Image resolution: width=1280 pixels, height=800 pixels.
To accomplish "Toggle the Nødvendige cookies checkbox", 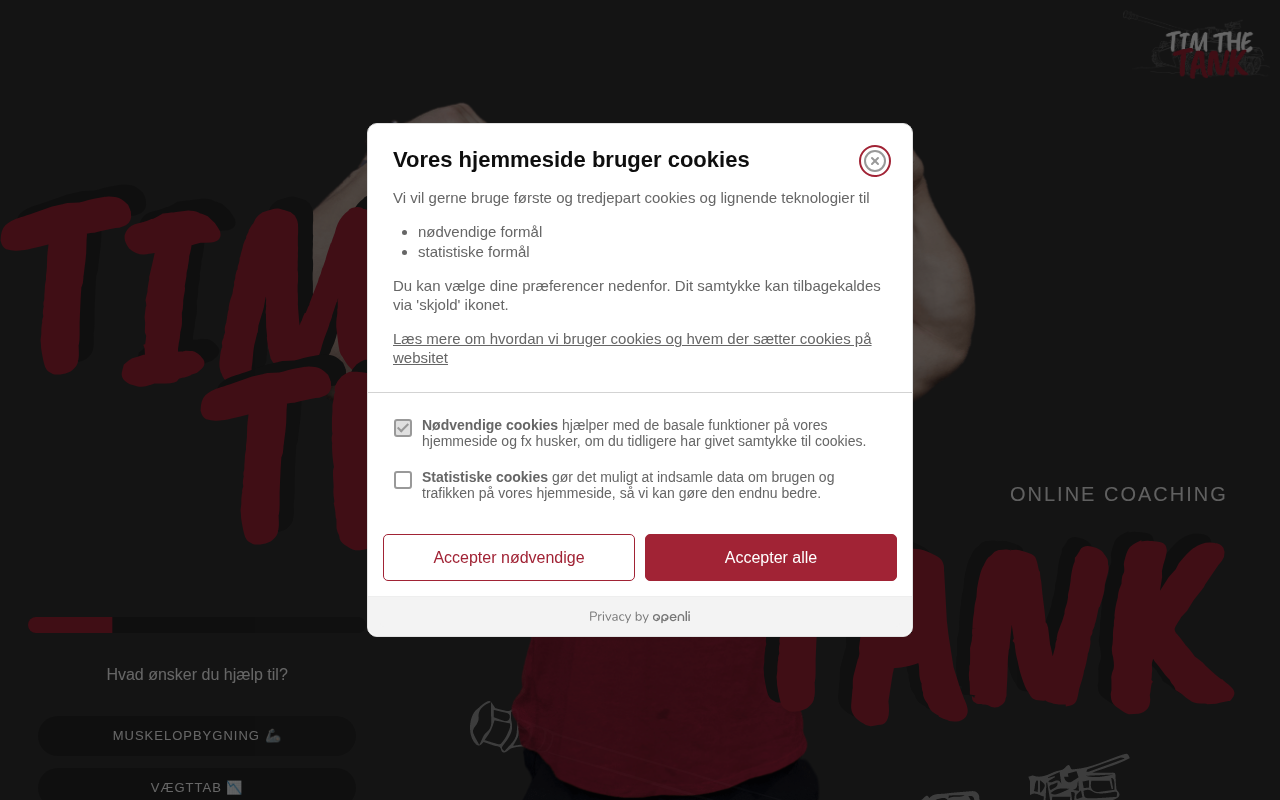I will [x=403, y=428].
